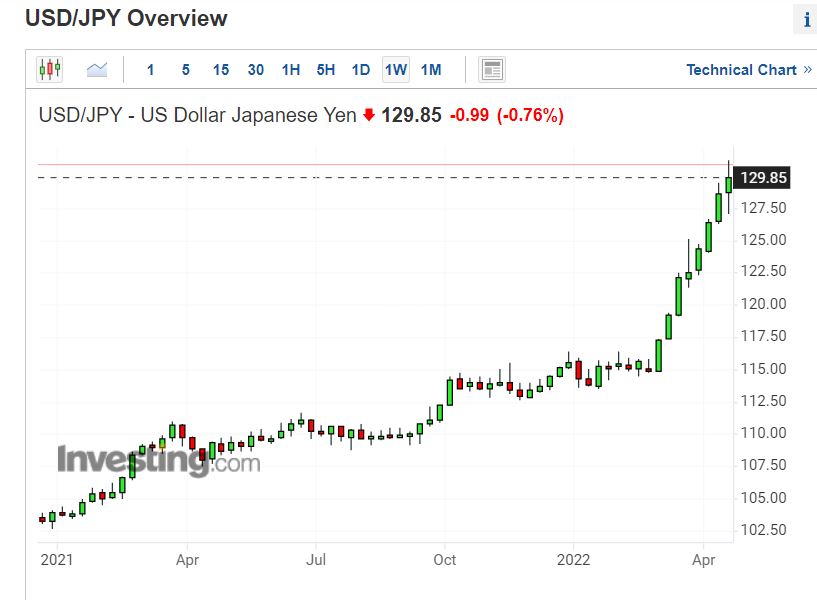Switch to candlestick chart type icon
817x600 pixels.
(x=49, y=69)
